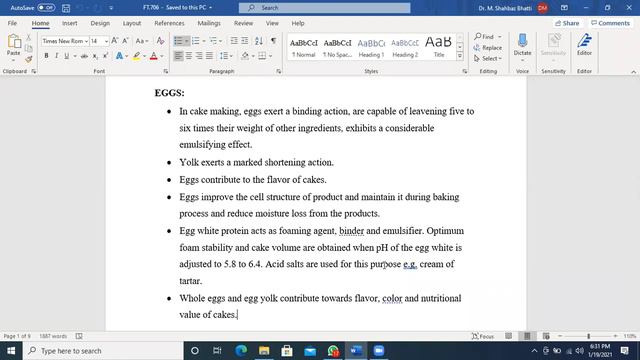Toggle align left button
The height and width of the screenshot is (360, 640).
click(x=178, y=56)
